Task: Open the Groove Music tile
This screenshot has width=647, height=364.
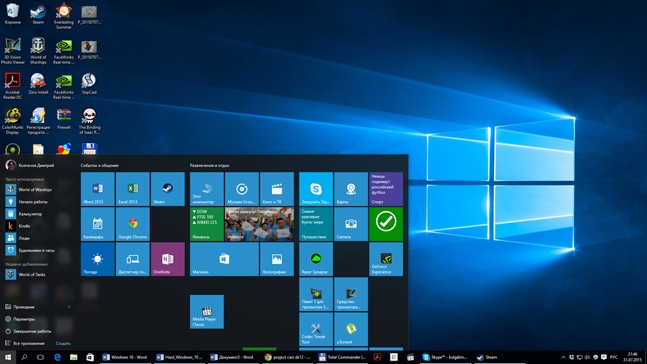Action: (242, 189)
